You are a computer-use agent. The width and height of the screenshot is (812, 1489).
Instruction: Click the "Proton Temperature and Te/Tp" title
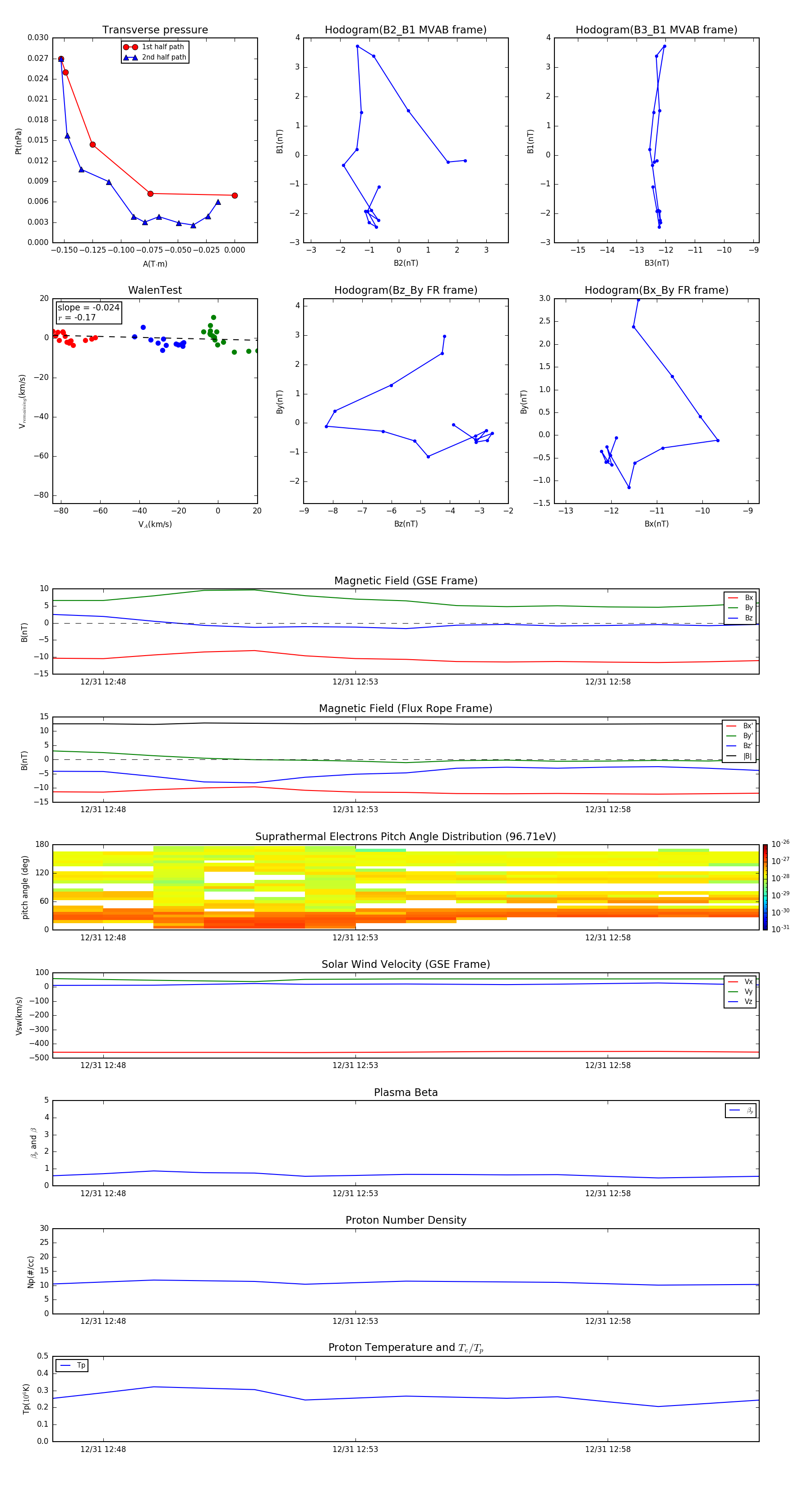tap(406, 1348)
